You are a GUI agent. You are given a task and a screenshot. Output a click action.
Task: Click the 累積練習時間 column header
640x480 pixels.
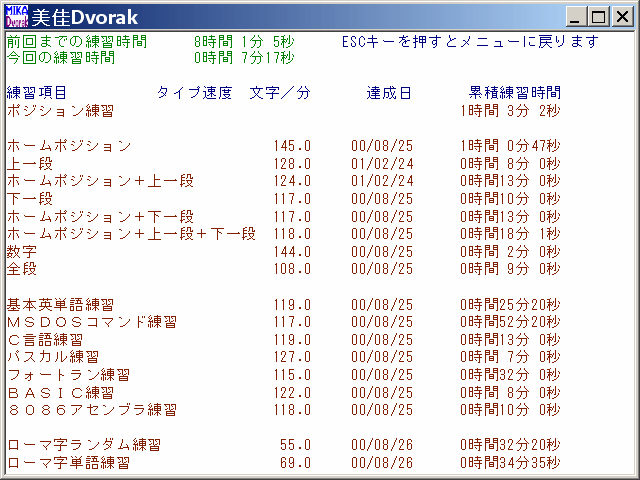coord(514,93)
